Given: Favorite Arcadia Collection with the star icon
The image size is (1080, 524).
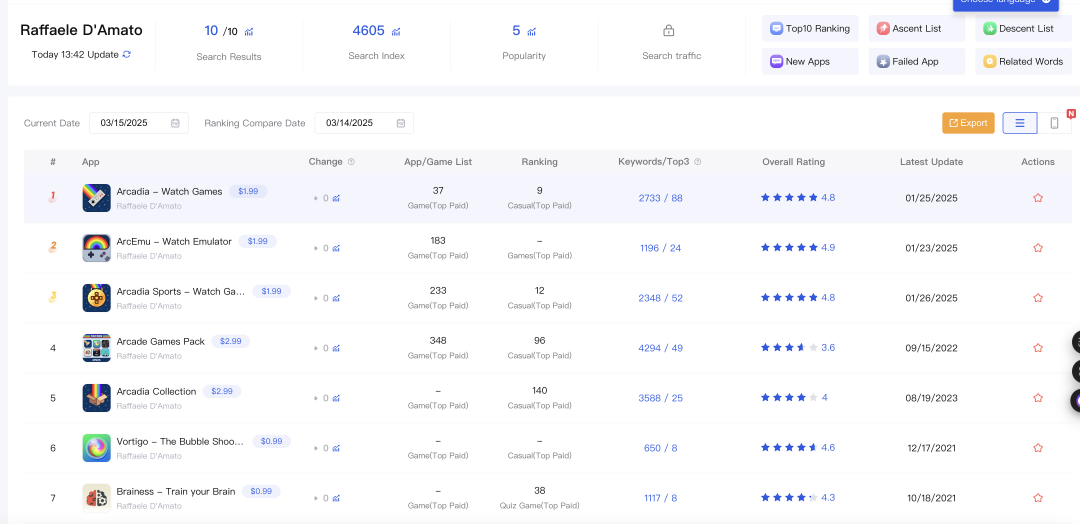Looking at the screenshot, I should (x=1038, y=398).
